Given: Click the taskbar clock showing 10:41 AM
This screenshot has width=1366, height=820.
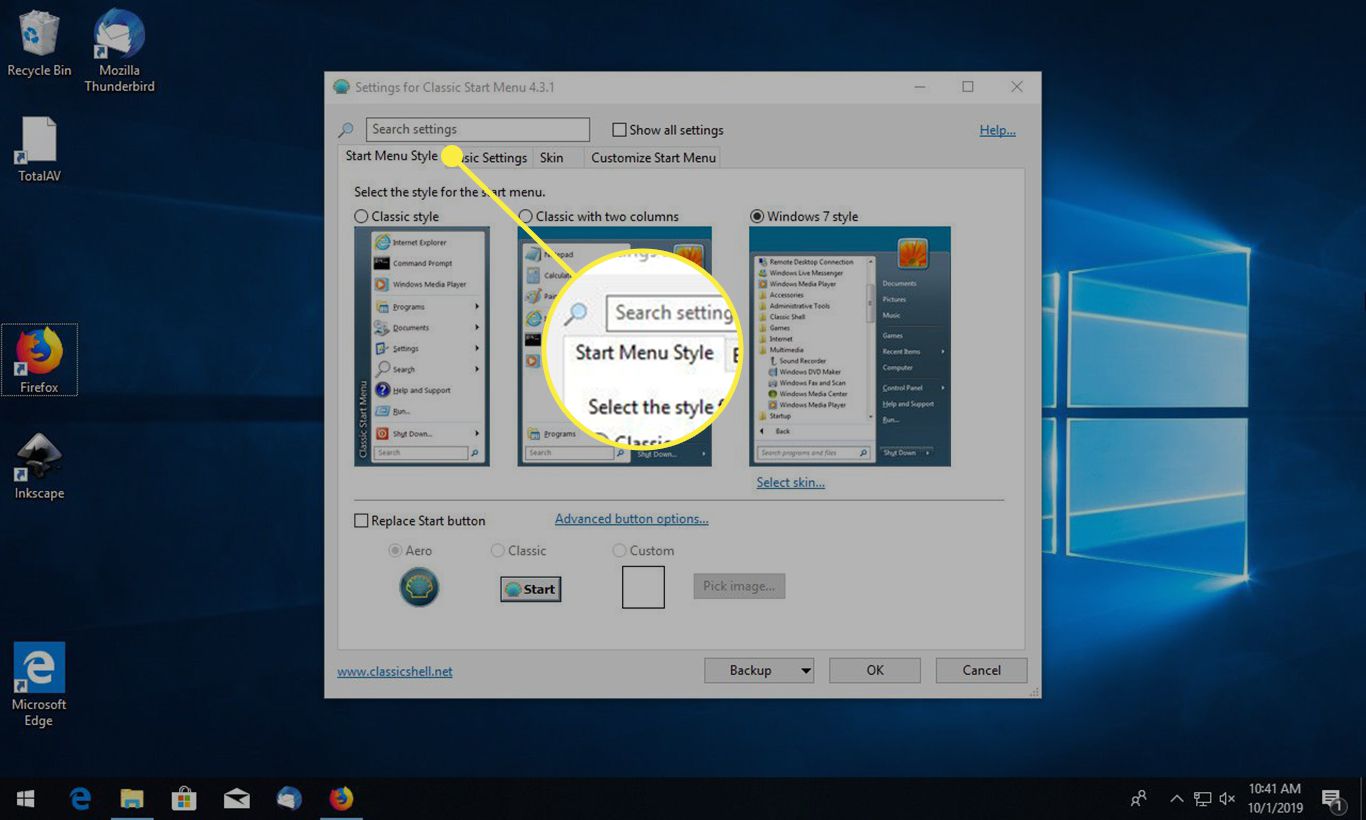Looking at the screenshot, I should coord(1275,799).
